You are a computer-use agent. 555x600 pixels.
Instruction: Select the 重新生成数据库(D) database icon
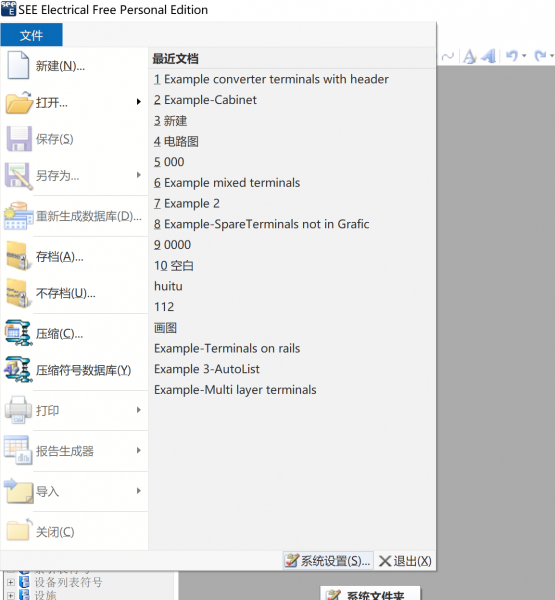click(x=18, y=216)
